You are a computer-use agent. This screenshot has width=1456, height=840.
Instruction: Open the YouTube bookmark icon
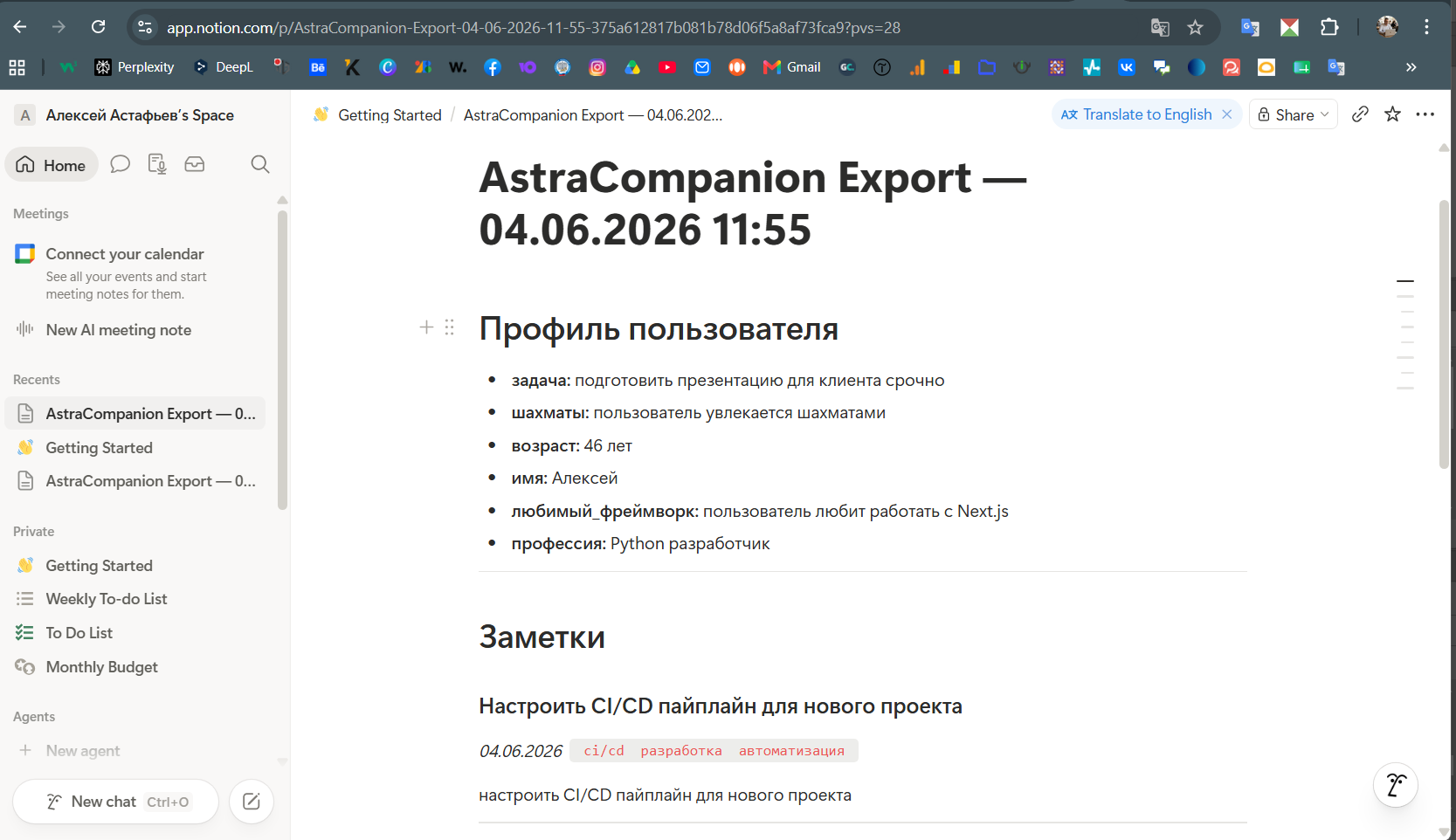tap(667, 67)
